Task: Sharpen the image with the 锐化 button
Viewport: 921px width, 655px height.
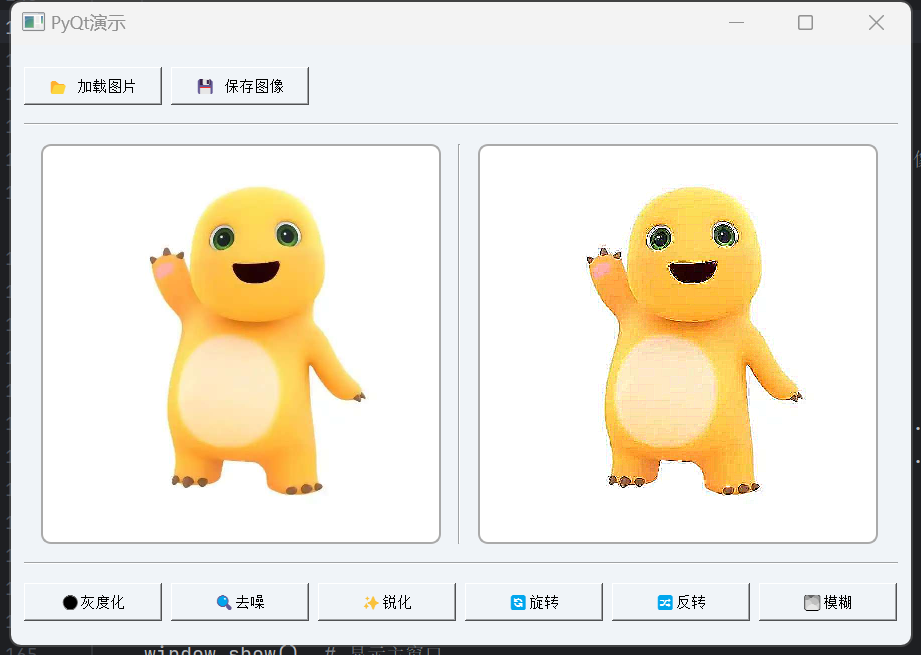Action: tap(385, 602)
